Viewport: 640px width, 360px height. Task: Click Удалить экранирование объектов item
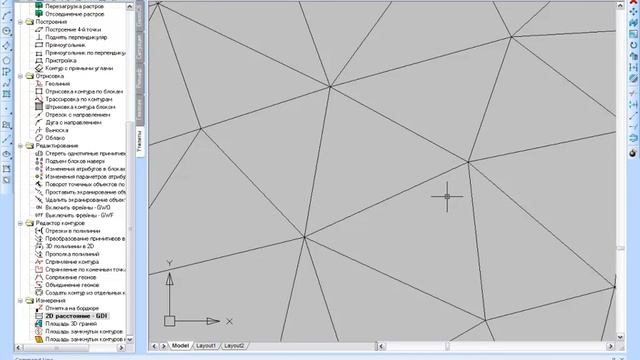coord(85,200)
